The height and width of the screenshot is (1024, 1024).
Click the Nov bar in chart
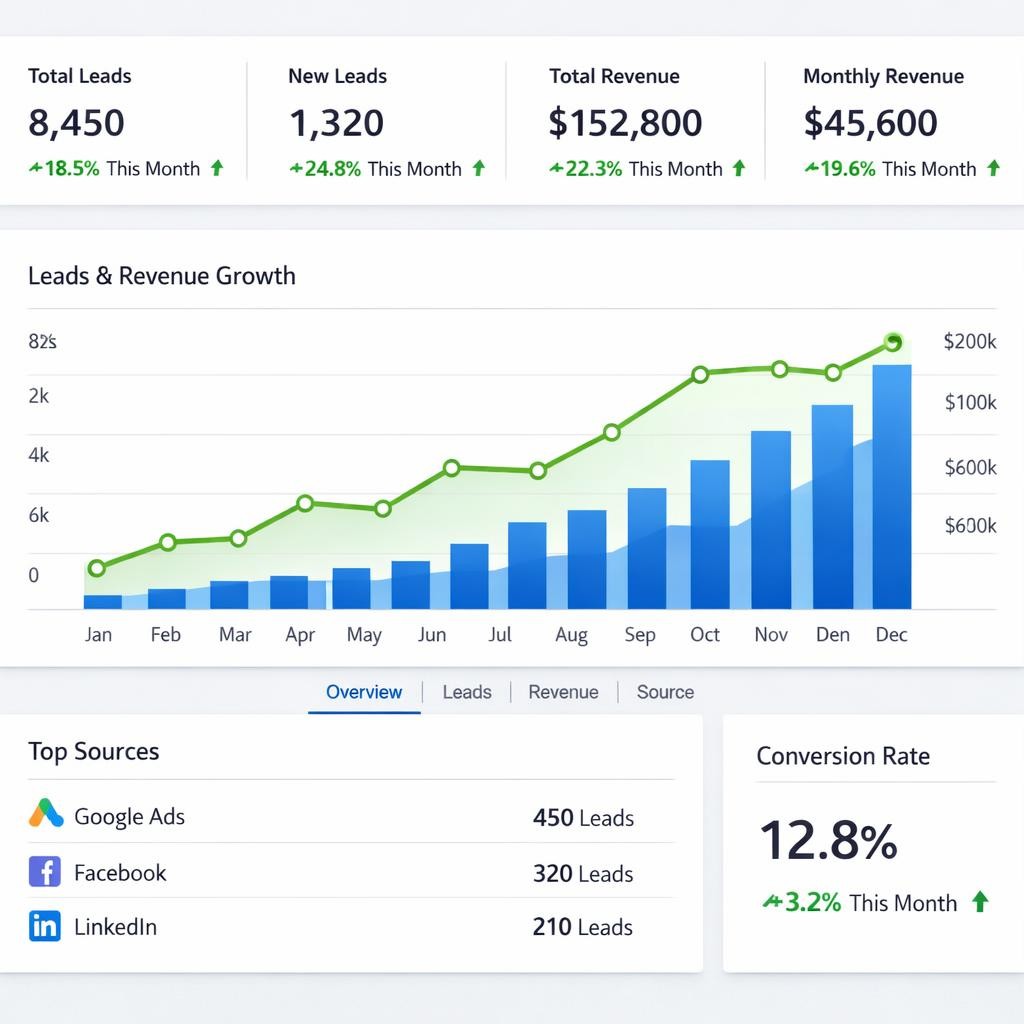point(771,520)
